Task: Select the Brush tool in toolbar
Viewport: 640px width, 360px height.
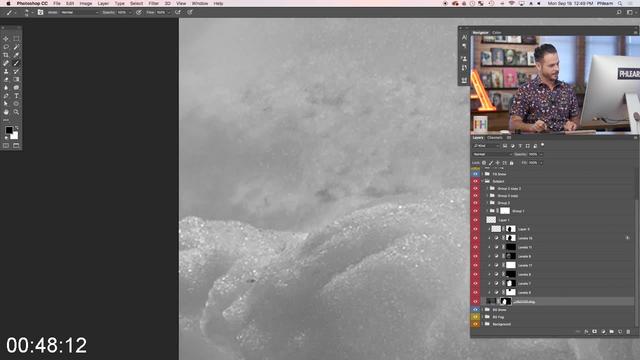Action: 16,63
